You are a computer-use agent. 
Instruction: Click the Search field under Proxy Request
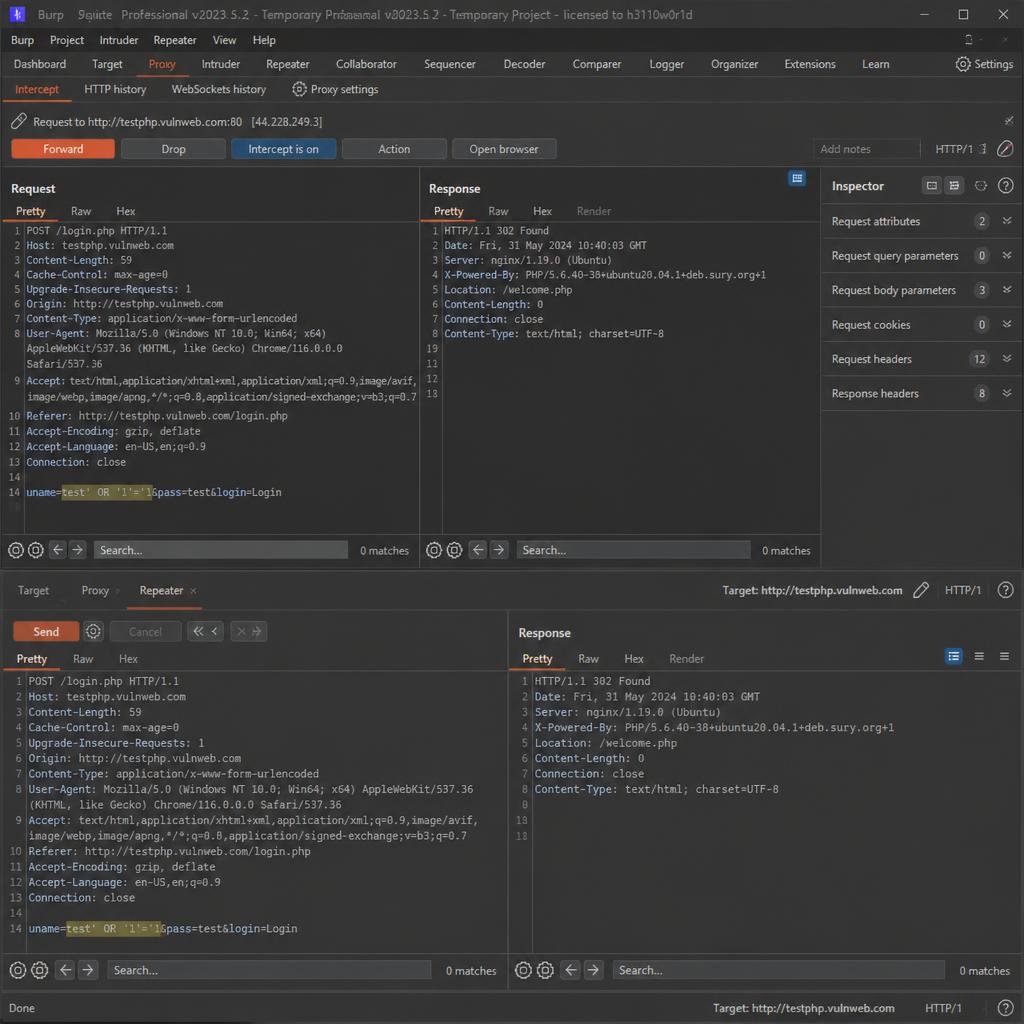pos(220,550)
